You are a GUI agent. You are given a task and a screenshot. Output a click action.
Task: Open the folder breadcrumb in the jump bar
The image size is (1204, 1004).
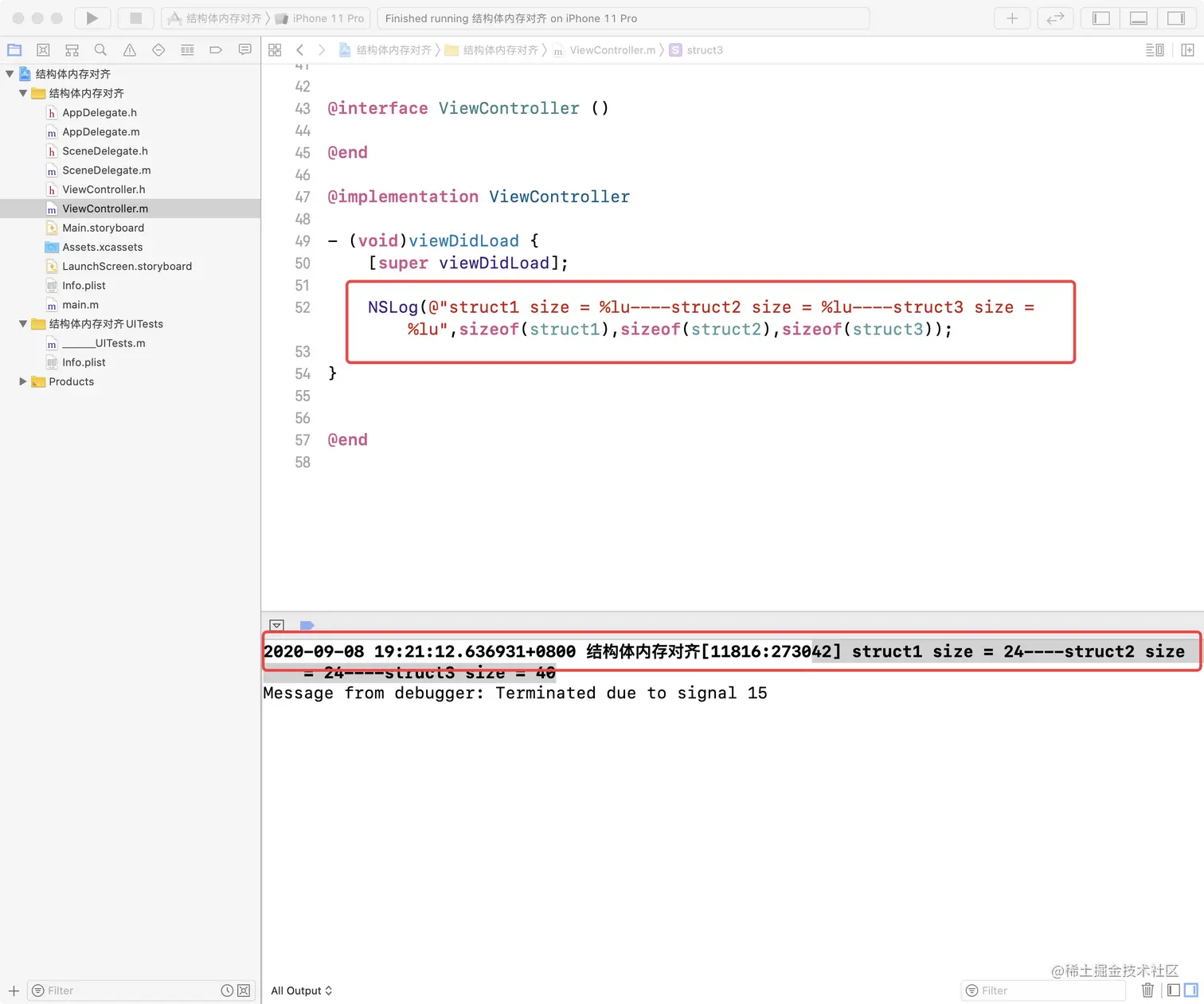[x=491, y=50]
